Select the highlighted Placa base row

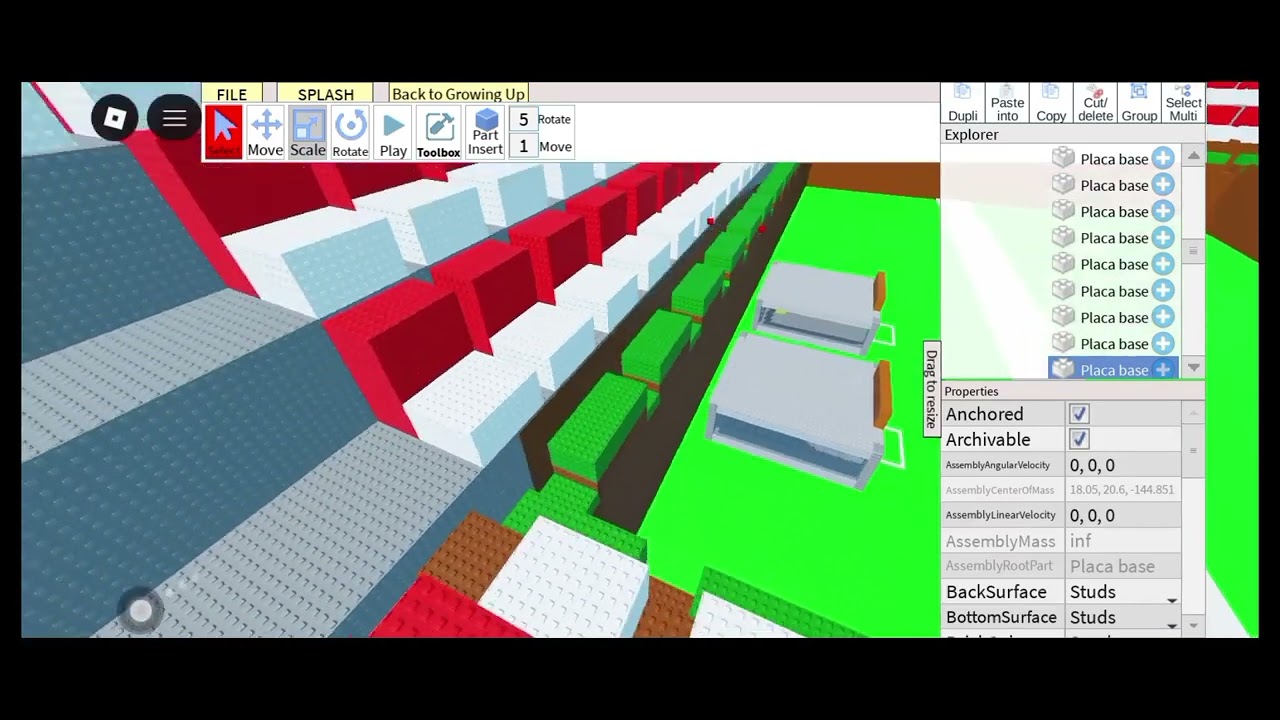[x=1113, y=369]
